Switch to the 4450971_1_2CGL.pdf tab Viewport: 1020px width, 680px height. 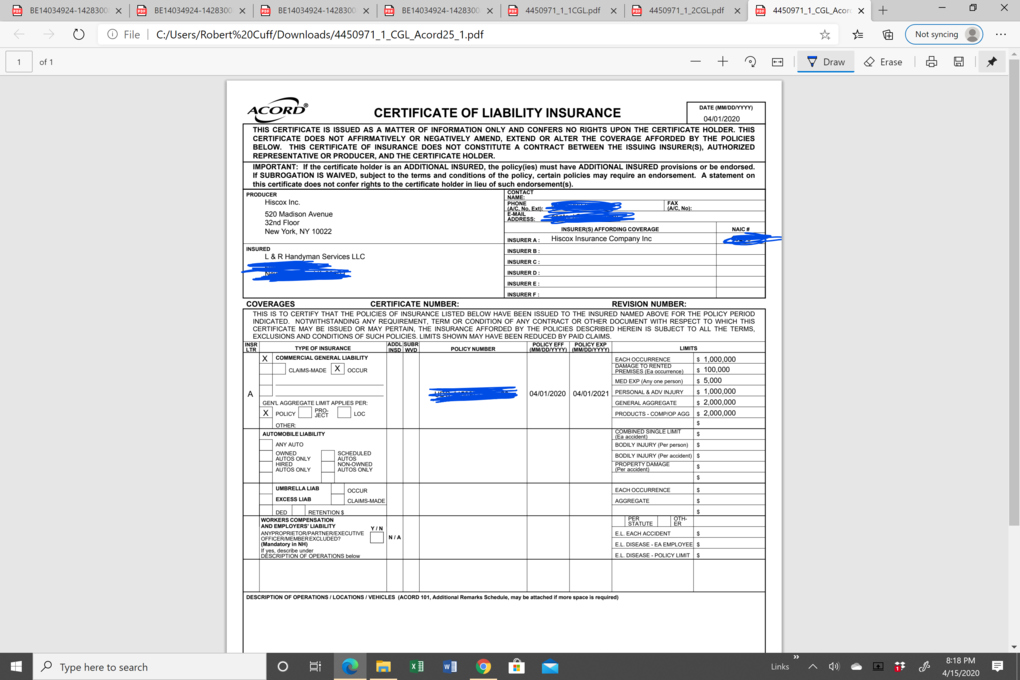click(684, 10)
